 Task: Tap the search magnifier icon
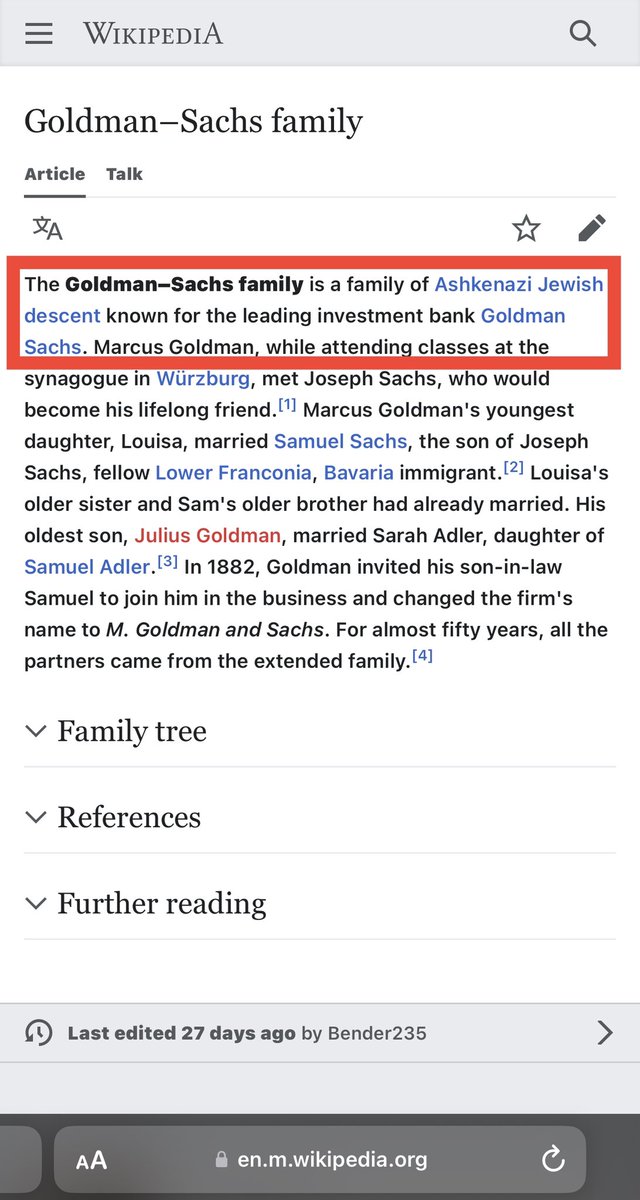(x=582, y=33)
